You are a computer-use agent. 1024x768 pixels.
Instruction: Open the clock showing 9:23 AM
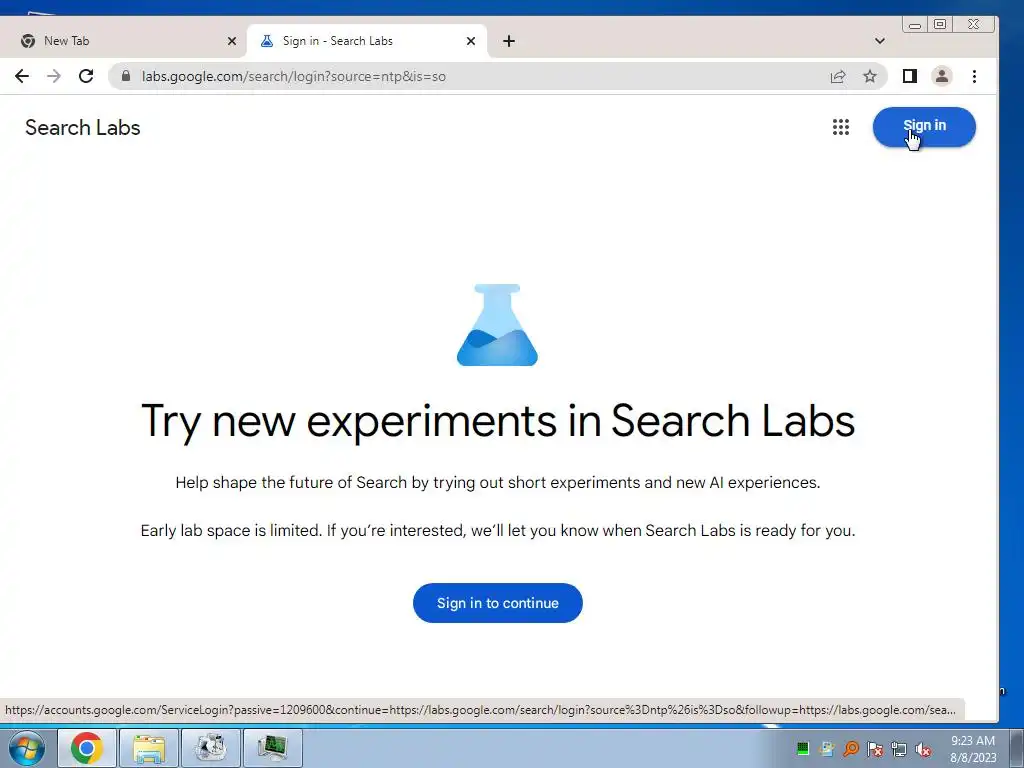coord(973,748)
